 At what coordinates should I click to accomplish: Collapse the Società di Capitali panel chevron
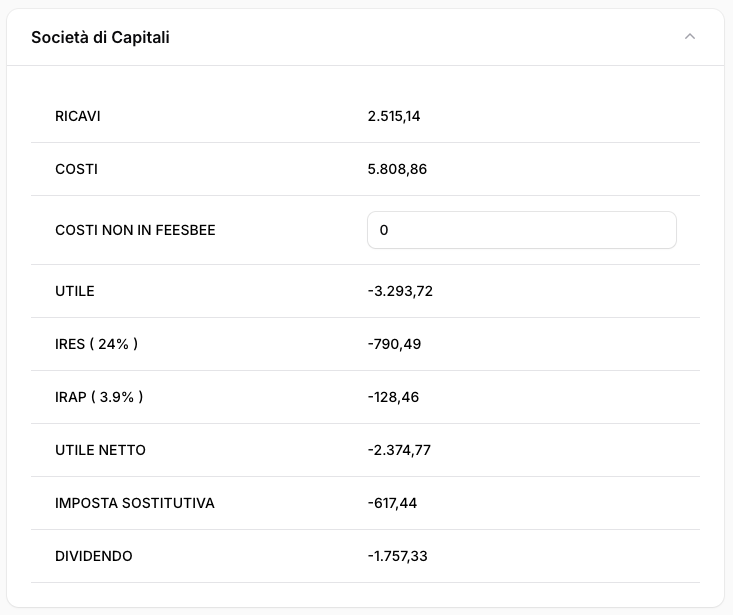(689, 37)
